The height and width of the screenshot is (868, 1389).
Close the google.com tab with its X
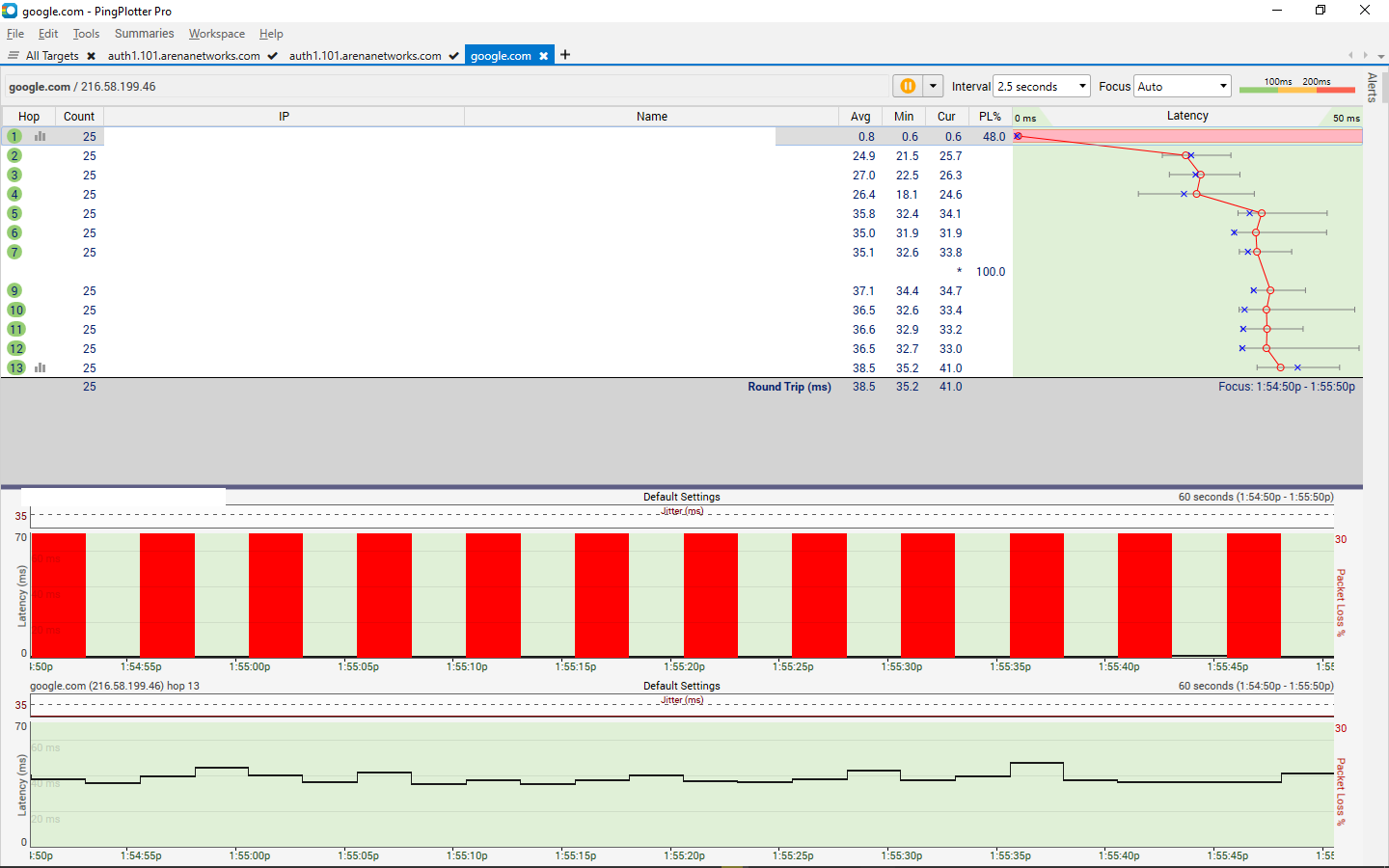click(x=544, y=56)
